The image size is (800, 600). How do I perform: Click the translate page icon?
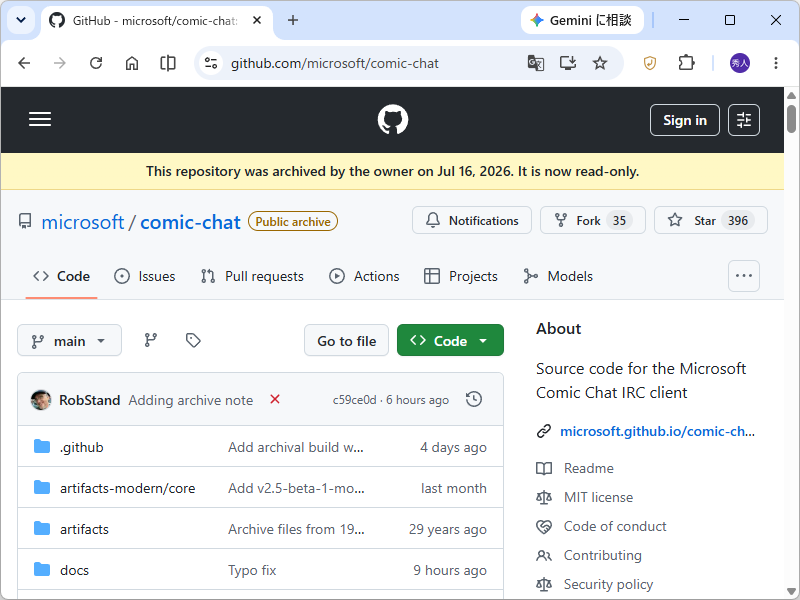(x=536, y=63)
